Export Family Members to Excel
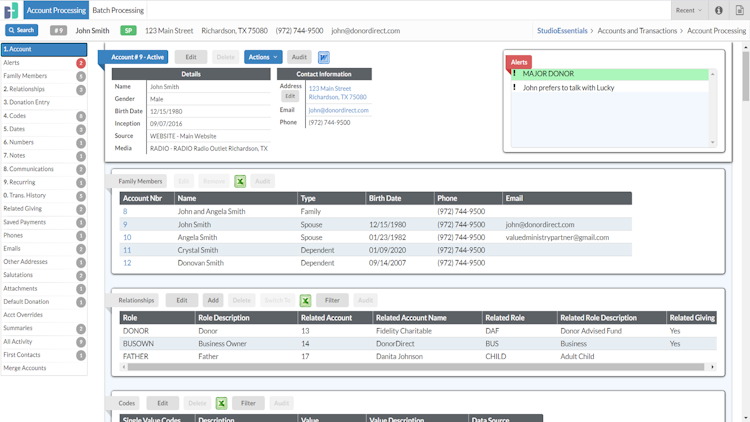 coord(240,181)
